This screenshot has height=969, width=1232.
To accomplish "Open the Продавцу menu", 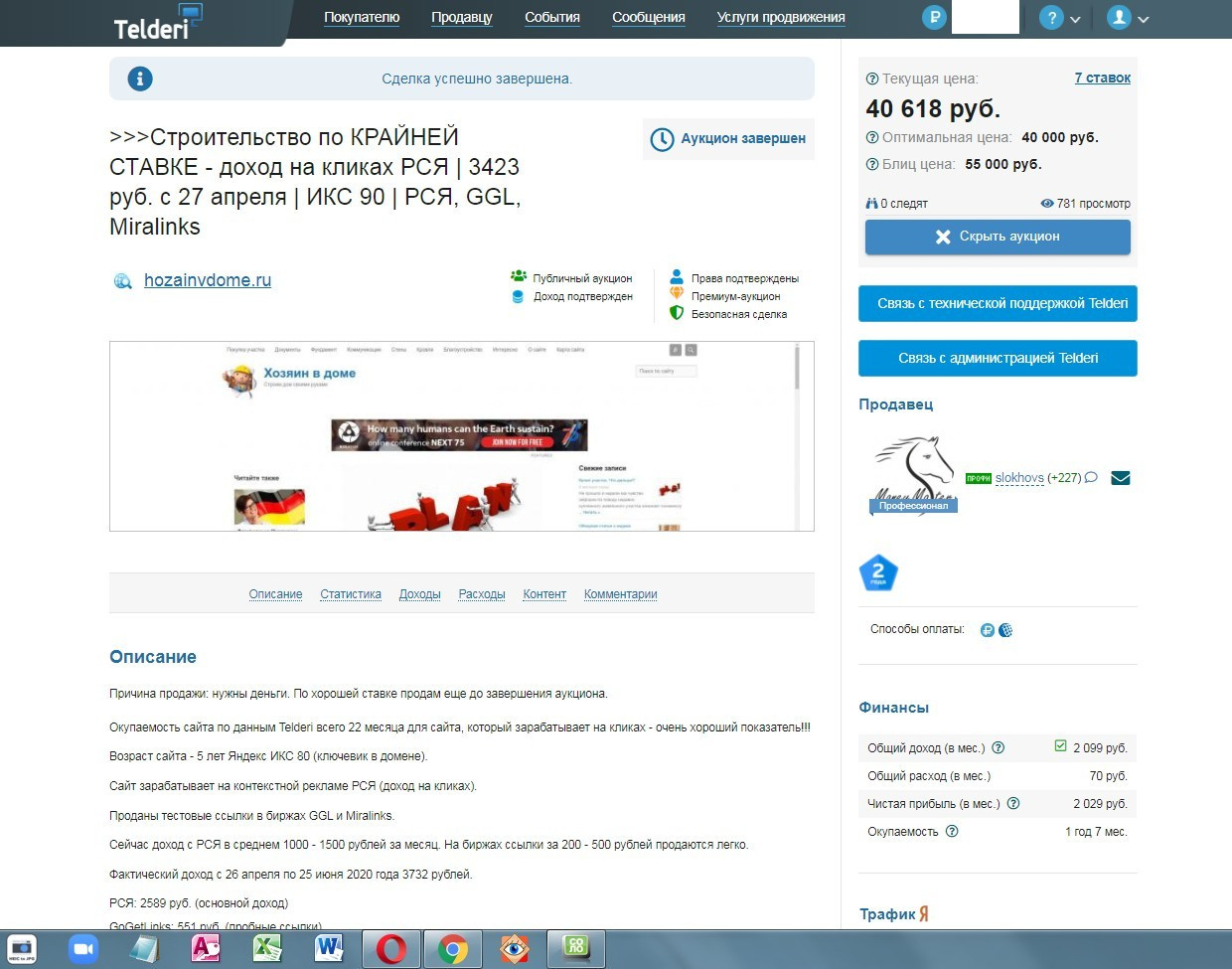I will click(x=462, y=17).
